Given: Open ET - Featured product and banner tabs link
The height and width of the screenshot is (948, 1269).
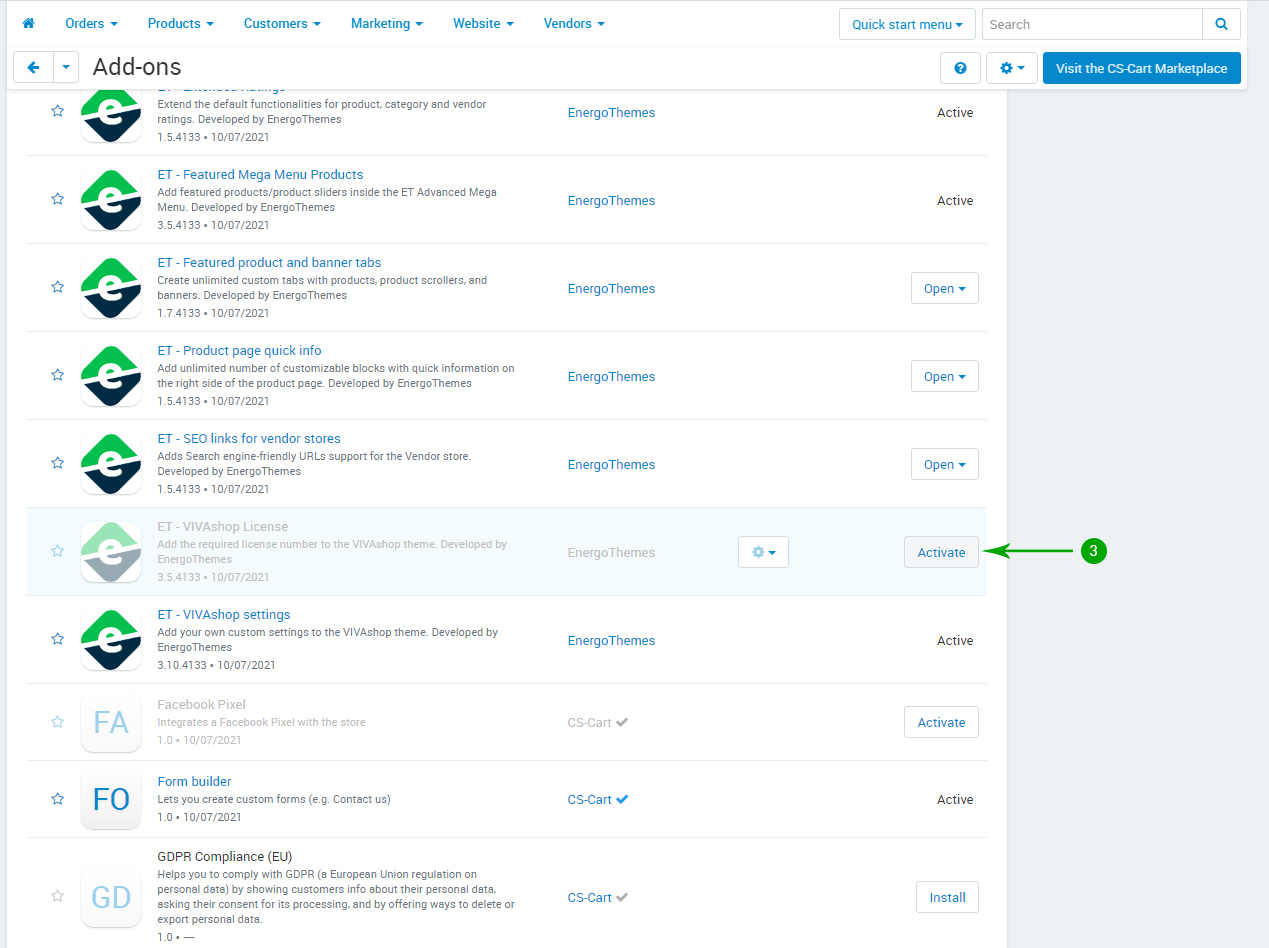Looking at the screenshot, I should [x=269, y=262].
